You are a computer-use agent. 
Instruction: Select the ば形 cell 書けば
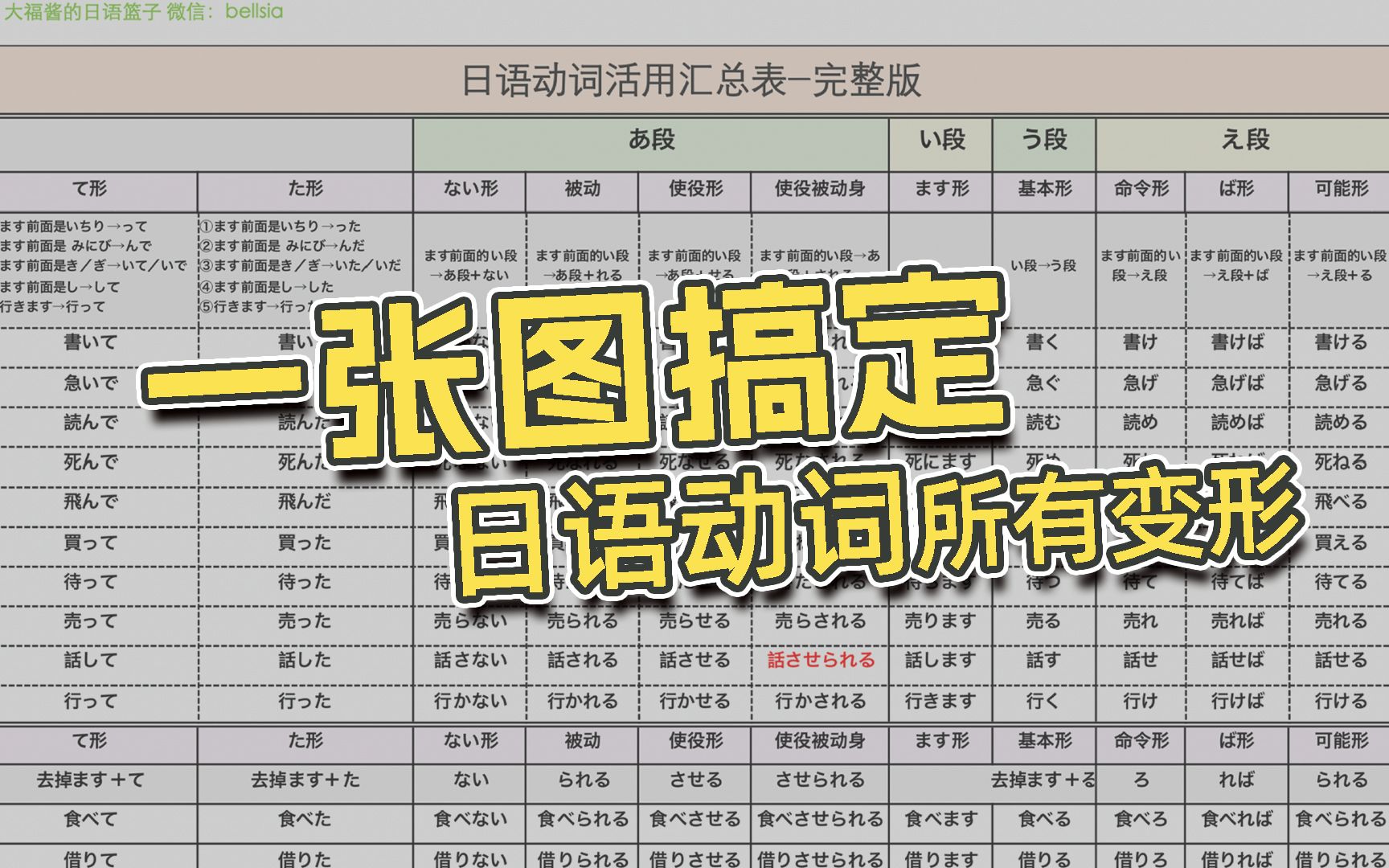click(1238, 343)
